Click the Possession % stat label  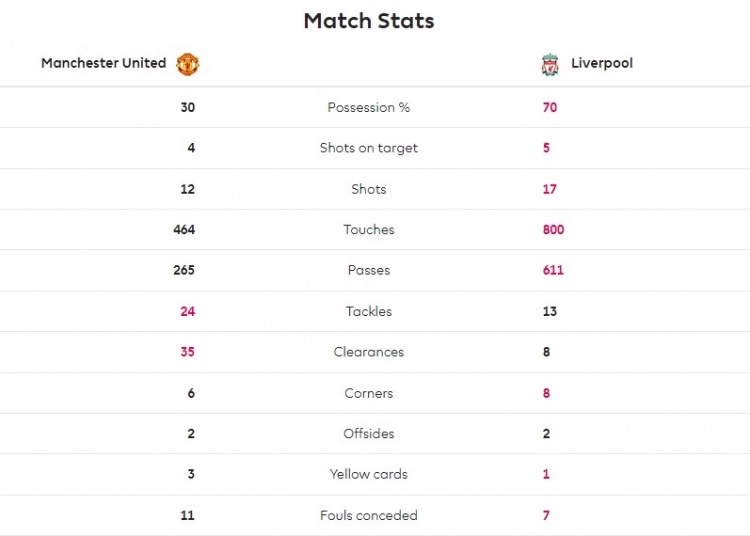point(369,107)
